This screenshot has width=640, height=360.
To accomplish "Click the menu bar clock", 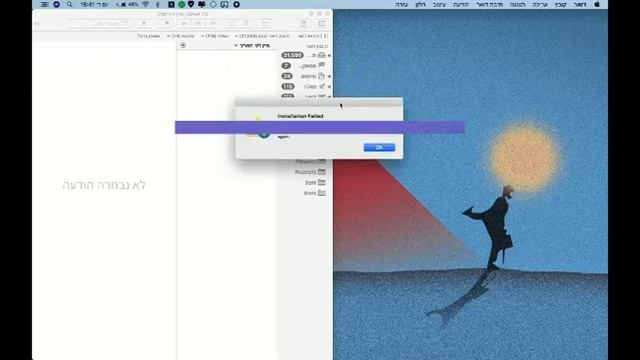I will coord(94,4).
